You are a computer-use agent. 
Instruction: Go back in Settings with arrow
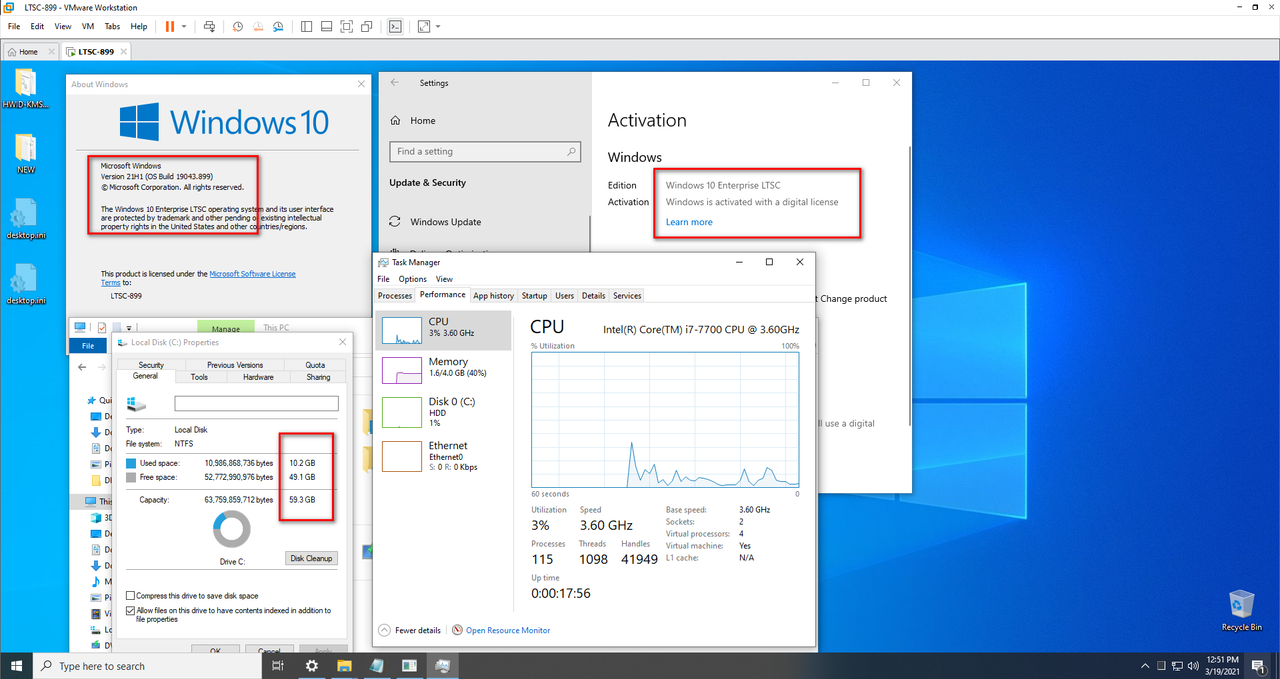[x=396, y=83]
